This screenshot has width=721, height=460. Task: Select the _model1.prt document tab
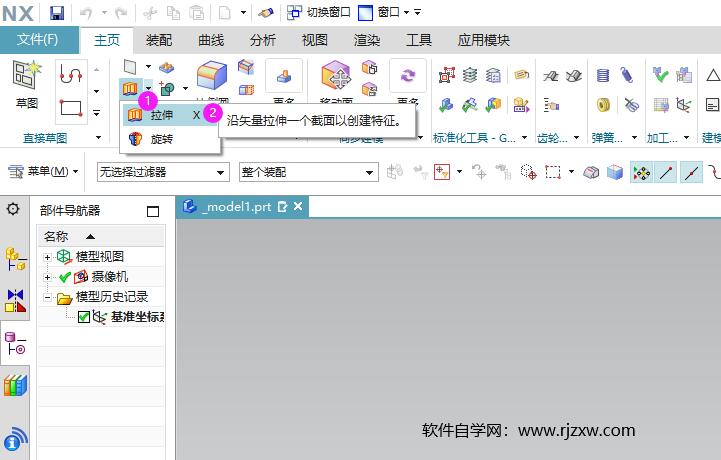(x=241, y=207)
